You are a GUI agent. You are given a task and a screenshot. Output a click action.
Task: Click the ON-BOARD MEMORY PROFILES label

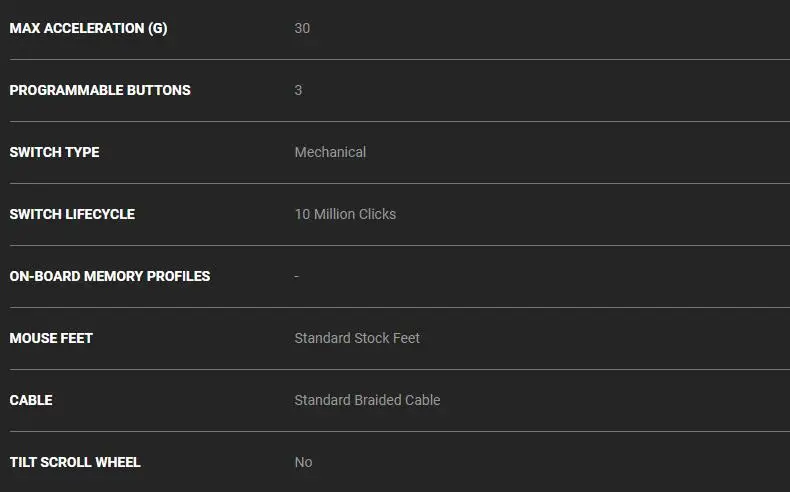coord(110,276)
